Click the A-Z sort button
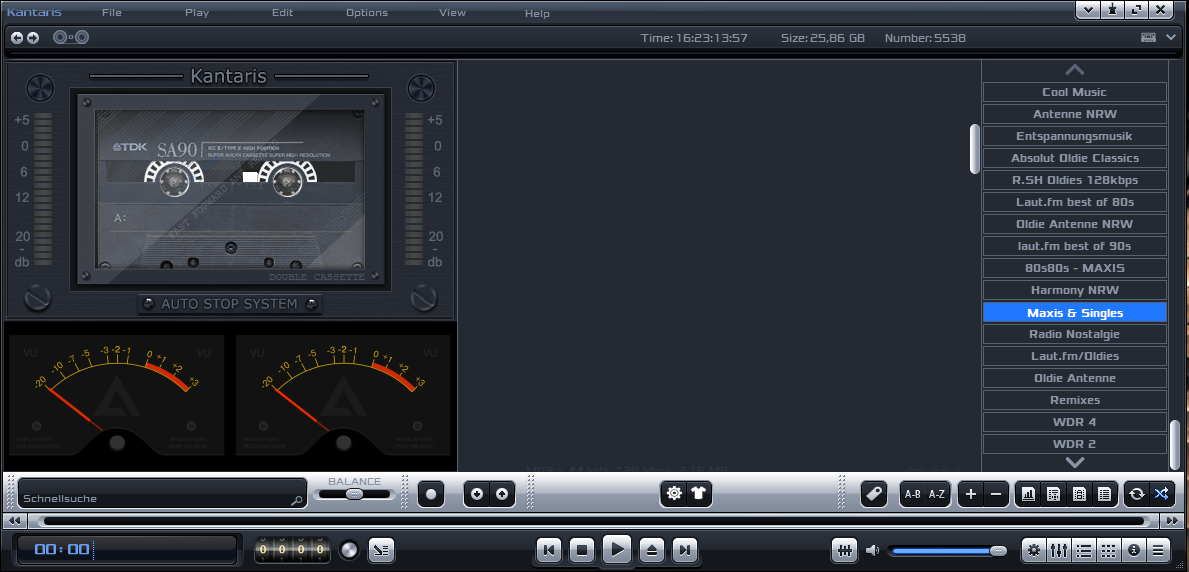 tap(937, 494)
